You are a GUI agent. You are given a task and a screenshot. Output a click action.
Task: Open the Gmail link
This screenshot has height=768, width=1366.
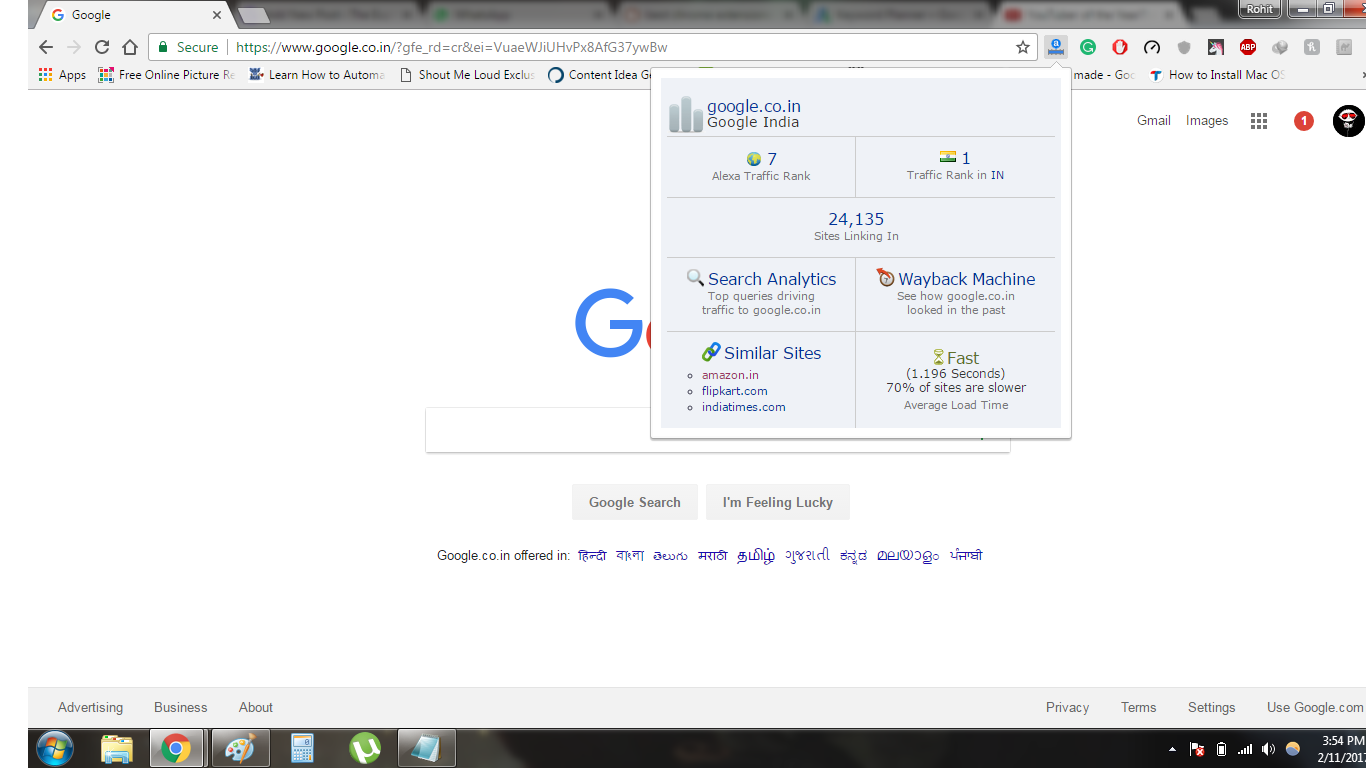tap(1153, 120)
